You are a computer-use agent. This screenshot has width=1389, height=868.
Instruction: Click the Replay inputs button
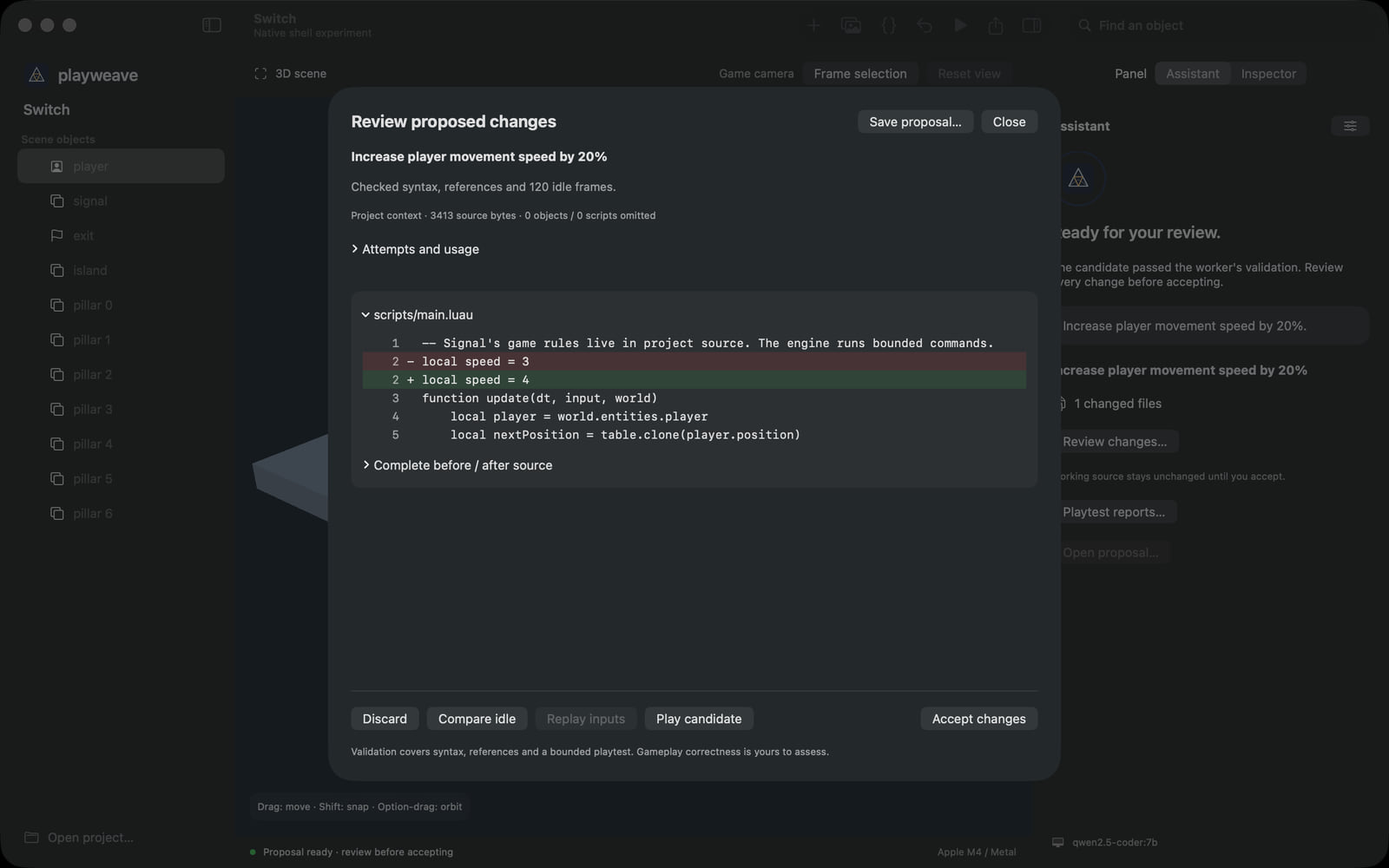pos(586,719)
